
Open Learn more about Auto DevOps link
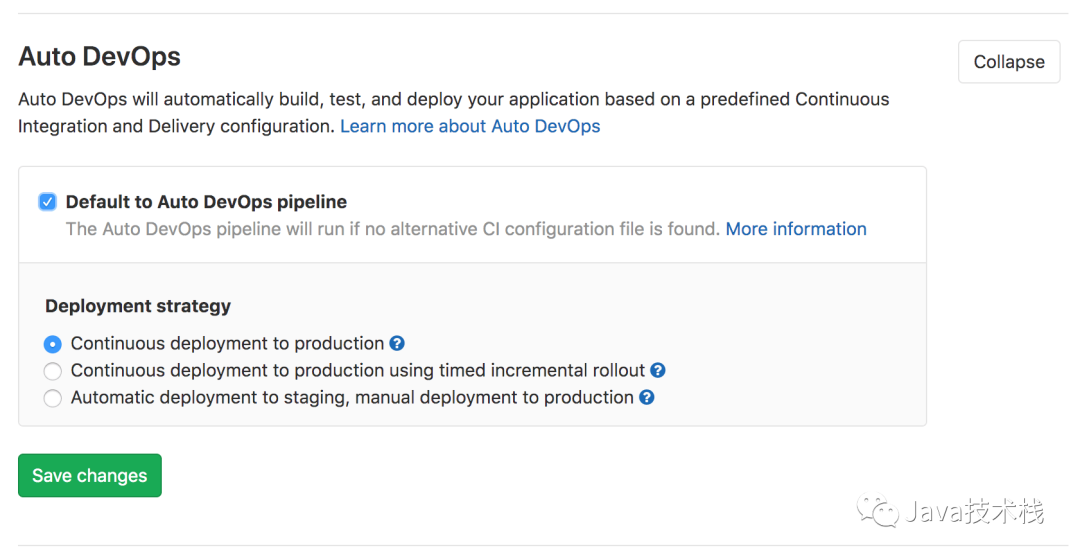(x=470, y=126)
